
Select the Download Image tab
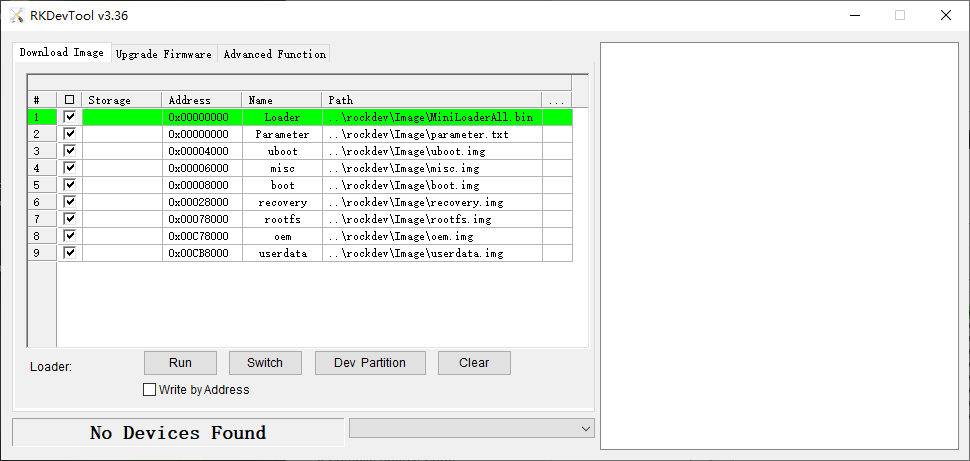62,52
